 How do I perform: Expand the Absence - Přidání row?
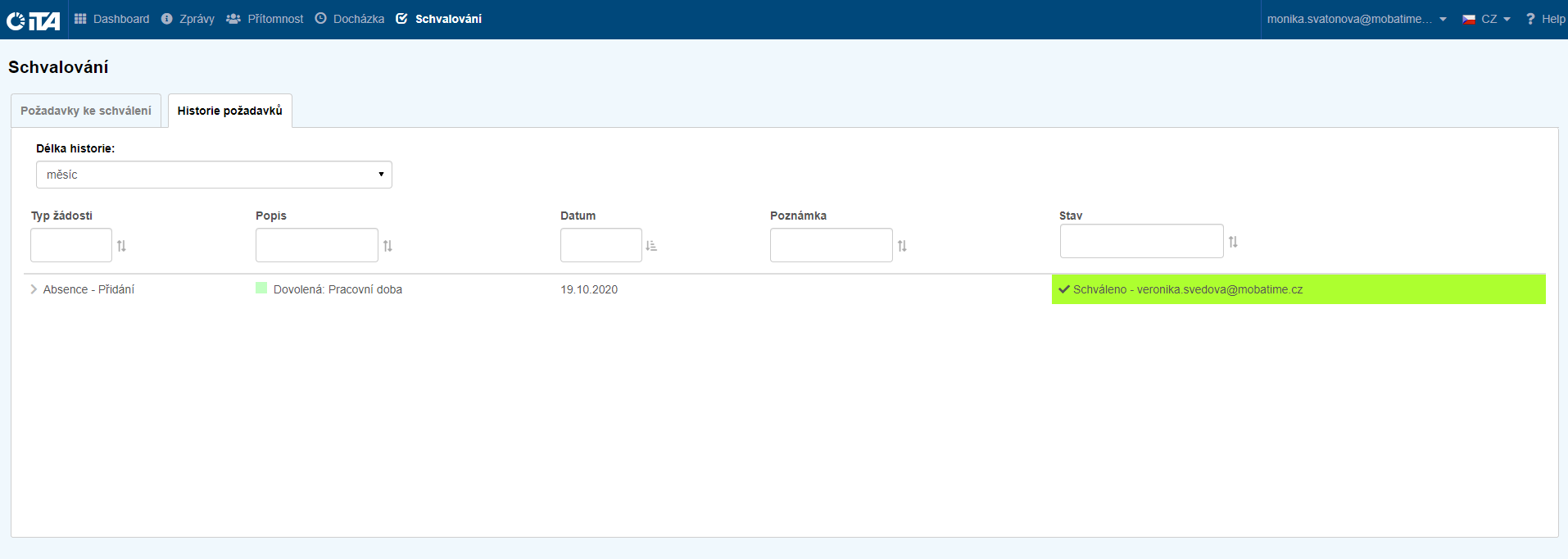pos(34,289)
